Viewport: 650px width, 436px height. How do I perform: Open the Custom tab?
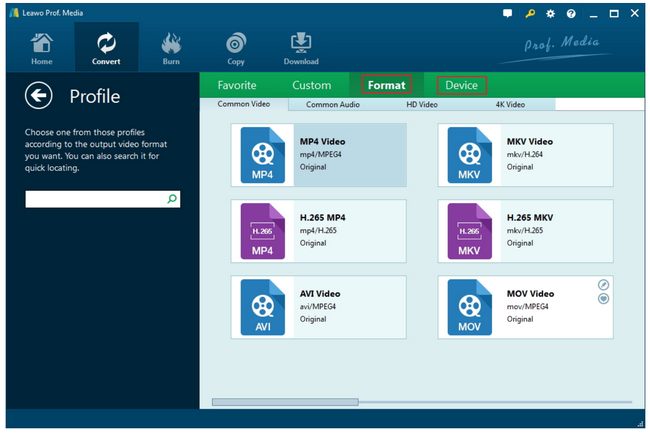click(311, 85)
